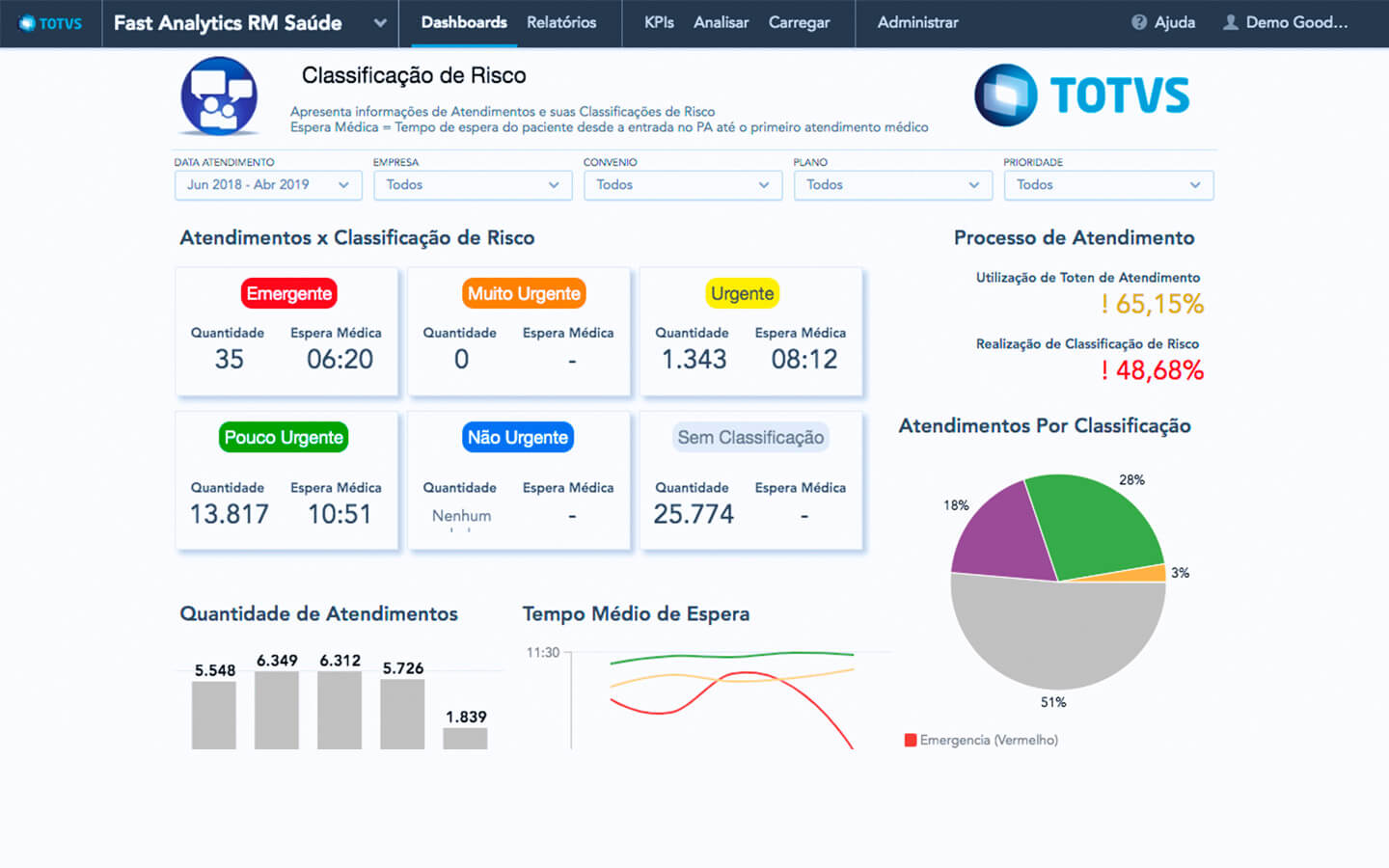Click the 6.349 bar in Quantidade chart
This screenshot has width=1389, height=868.
coord(277,710)
